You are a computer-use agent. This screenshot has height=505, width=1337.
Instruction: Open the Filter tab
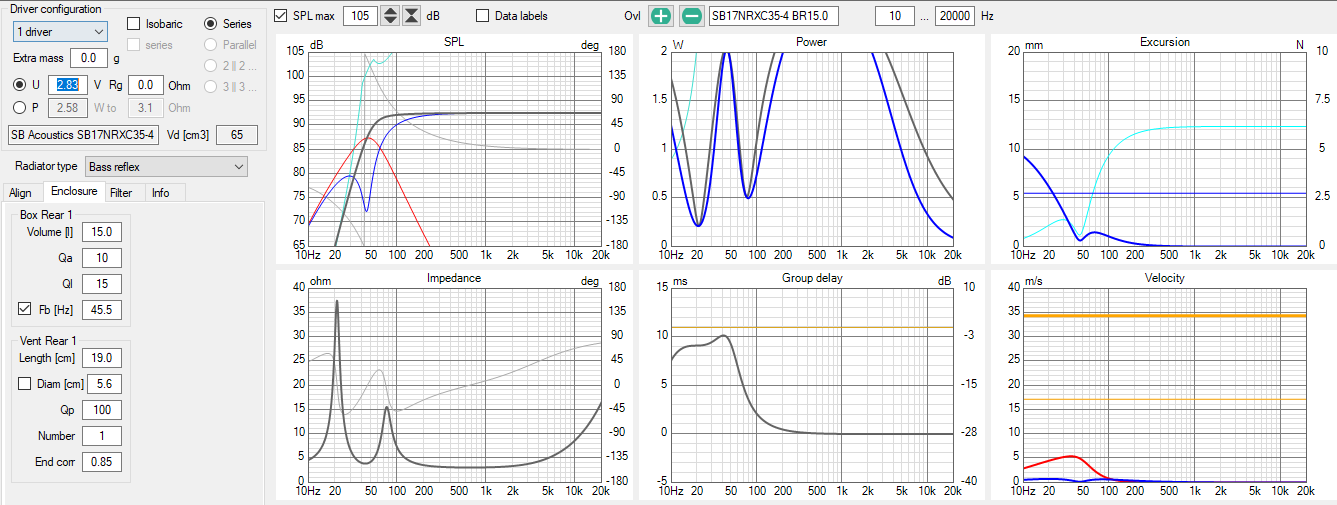[121, 193]
